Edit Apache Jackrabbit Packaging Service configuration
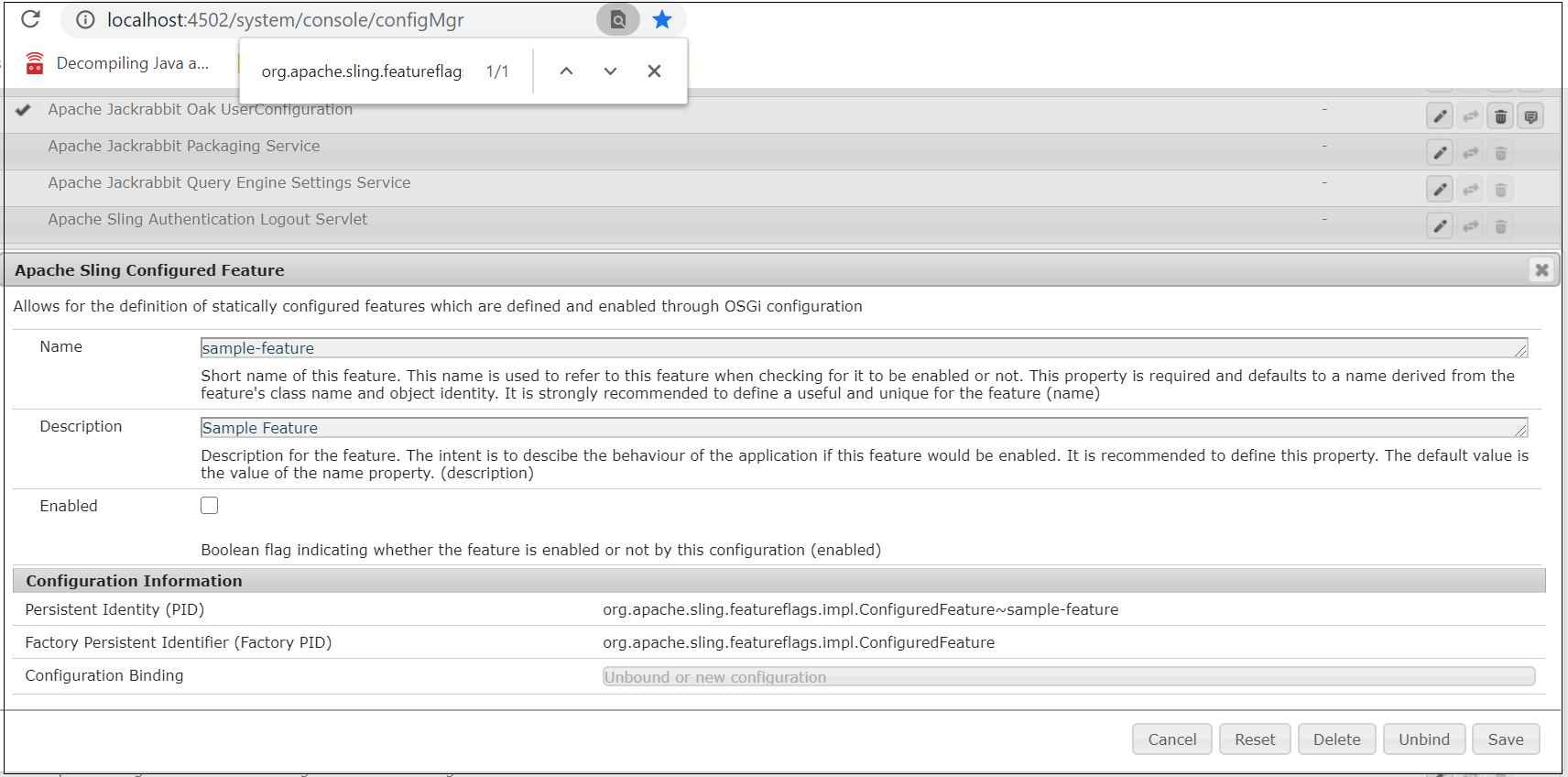This screenshot has width=1568, height=777. [x=1440, y=153]
